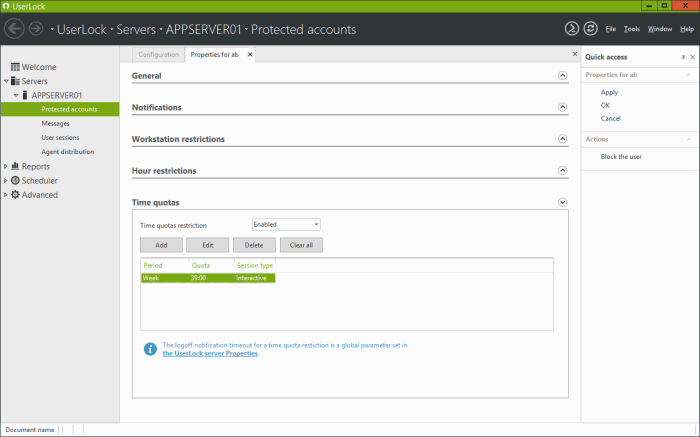Open the UserLock server Properties link
The width and height of the screenshot is (700, 437).
(210, 353)
